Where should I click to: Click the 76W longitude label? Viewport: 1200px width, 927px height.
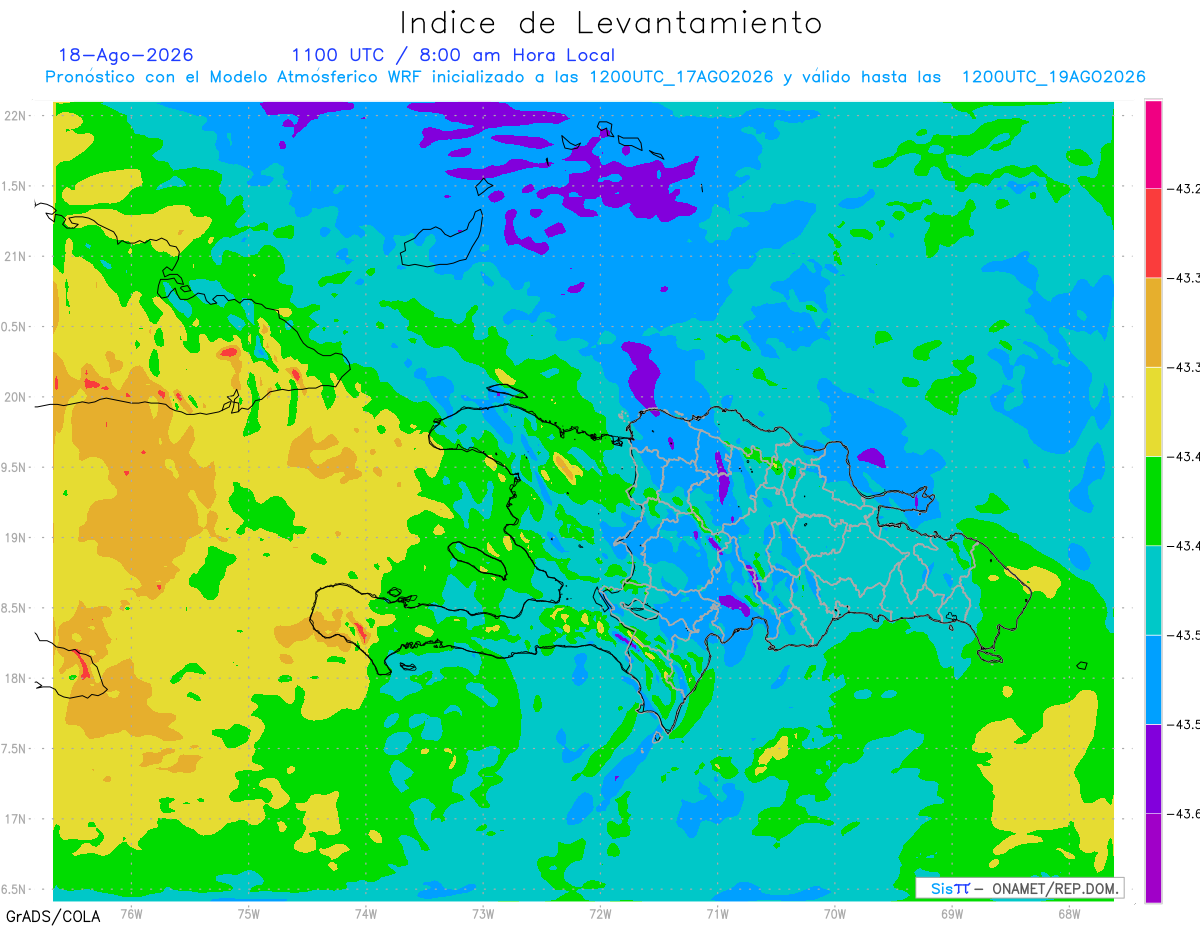pyautogui.click(x=131, y=913)
